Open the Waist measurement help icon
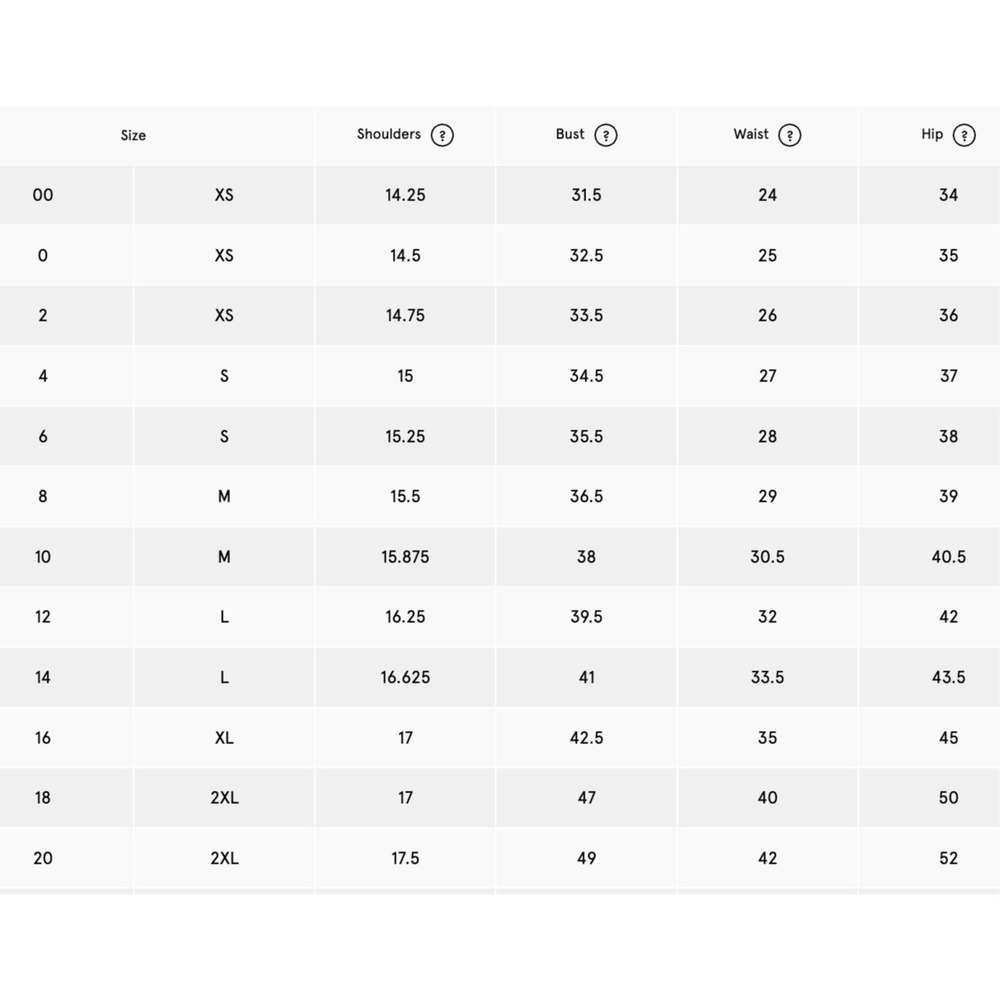The height and width of the screenshot is (1000, 1000). click(790, 135)
